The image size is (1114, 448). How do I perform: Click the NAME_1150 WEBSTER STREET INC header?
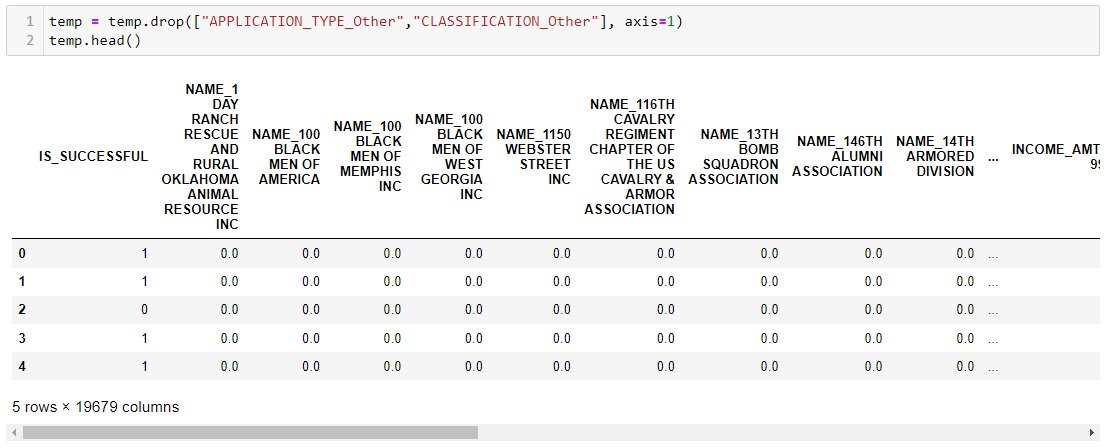coord(533,157)
